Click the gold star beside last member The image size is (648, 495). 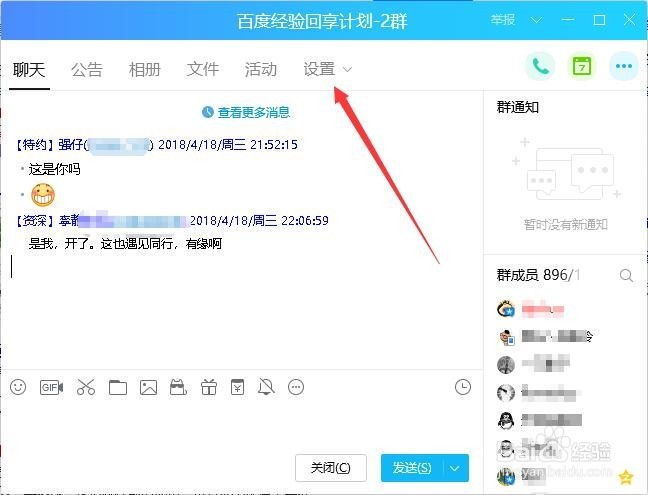click(626, 477)
